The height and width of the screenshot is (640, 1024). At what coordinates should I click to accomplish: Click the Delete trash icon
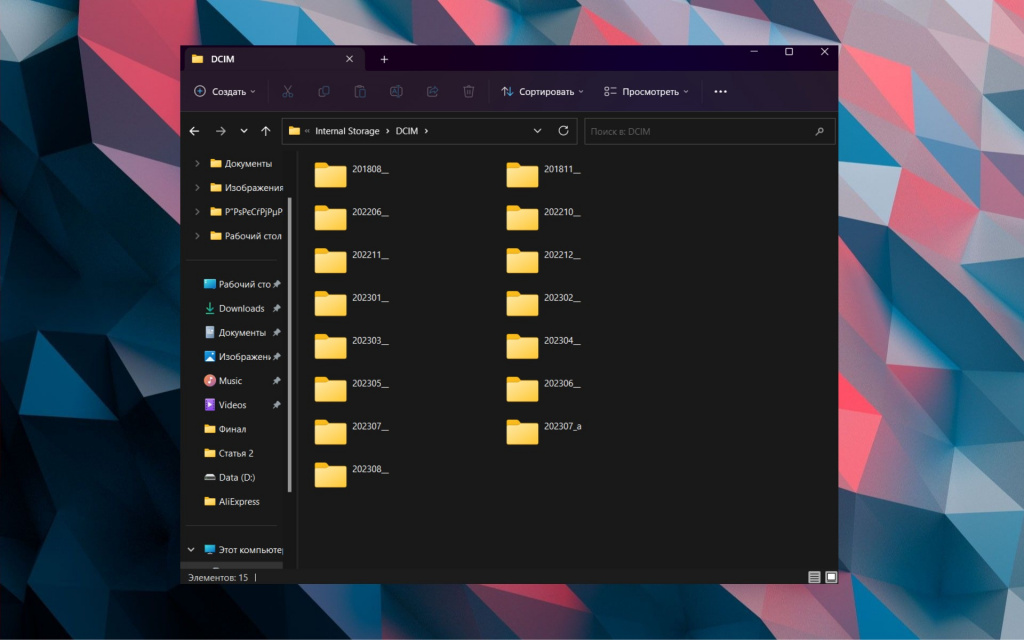pos(468,91)
